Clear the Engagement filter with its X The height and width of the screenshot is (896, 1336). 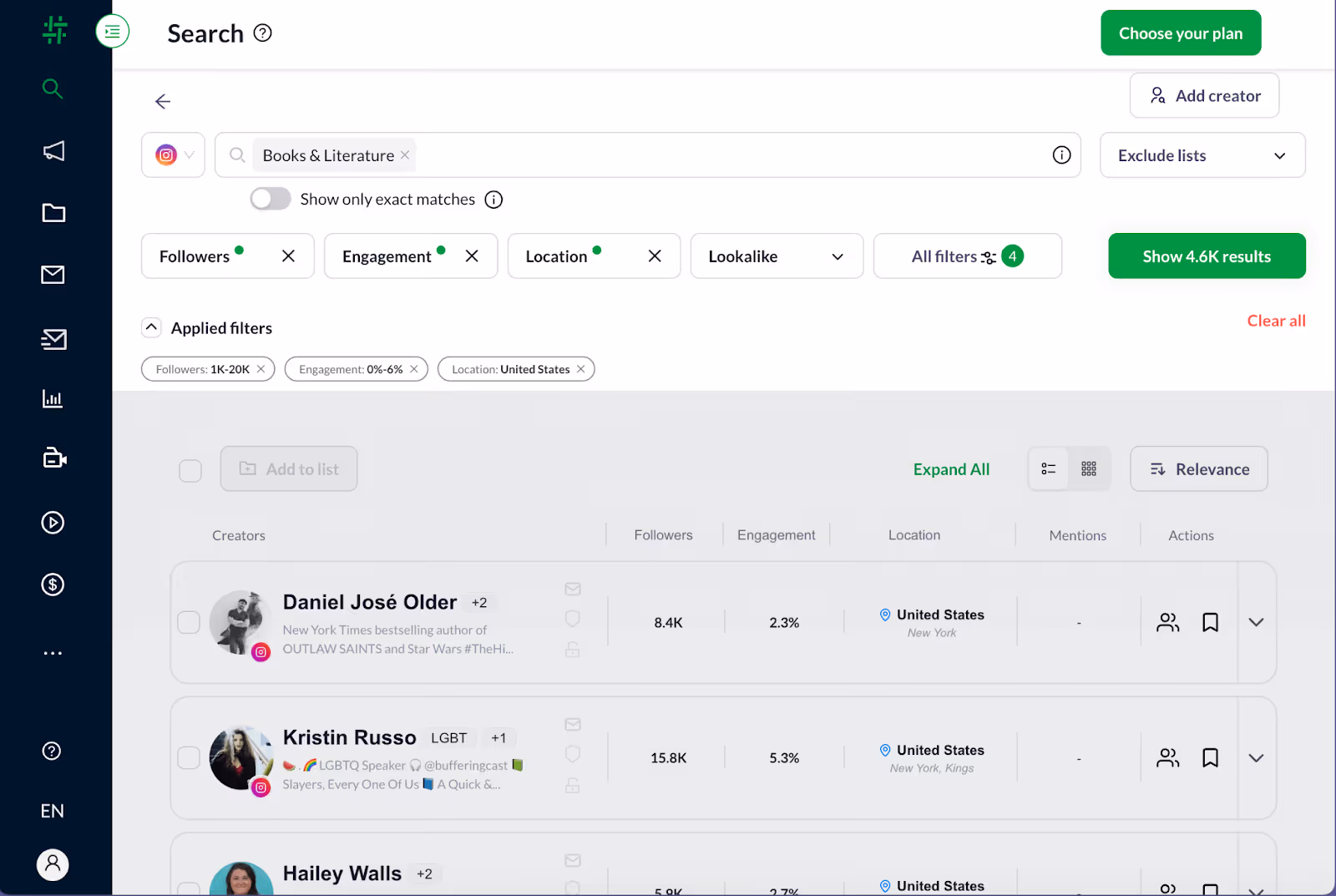coord(472,256)
